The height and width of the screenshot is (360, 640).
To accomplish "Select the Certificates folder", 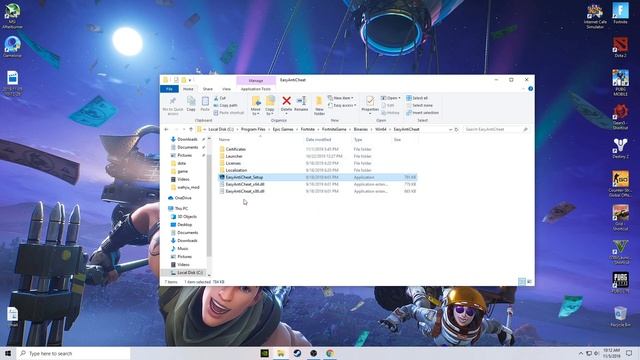I will point(236,149).
